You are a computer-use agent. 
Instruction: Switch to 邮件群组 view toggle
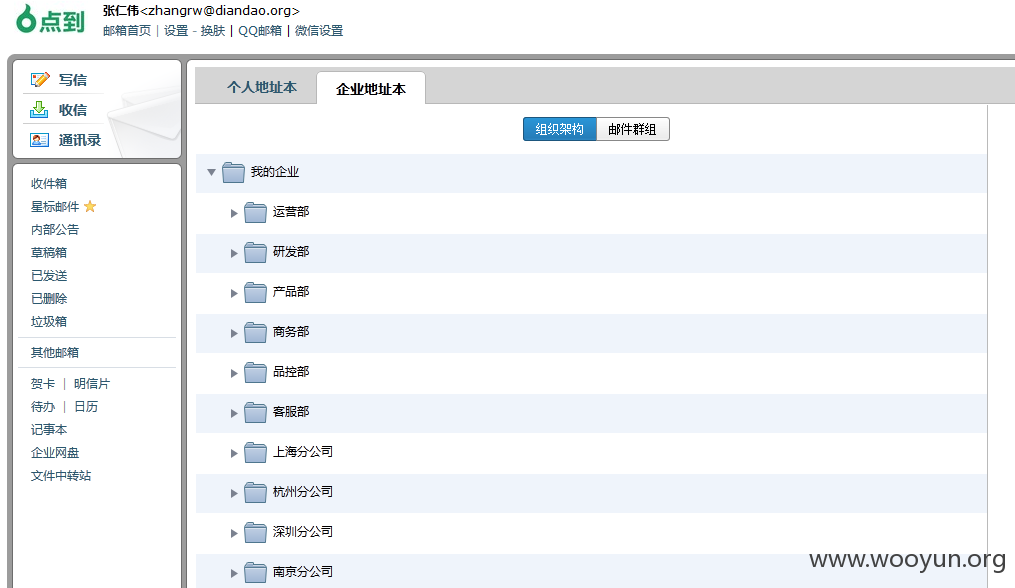coord(632,129)
